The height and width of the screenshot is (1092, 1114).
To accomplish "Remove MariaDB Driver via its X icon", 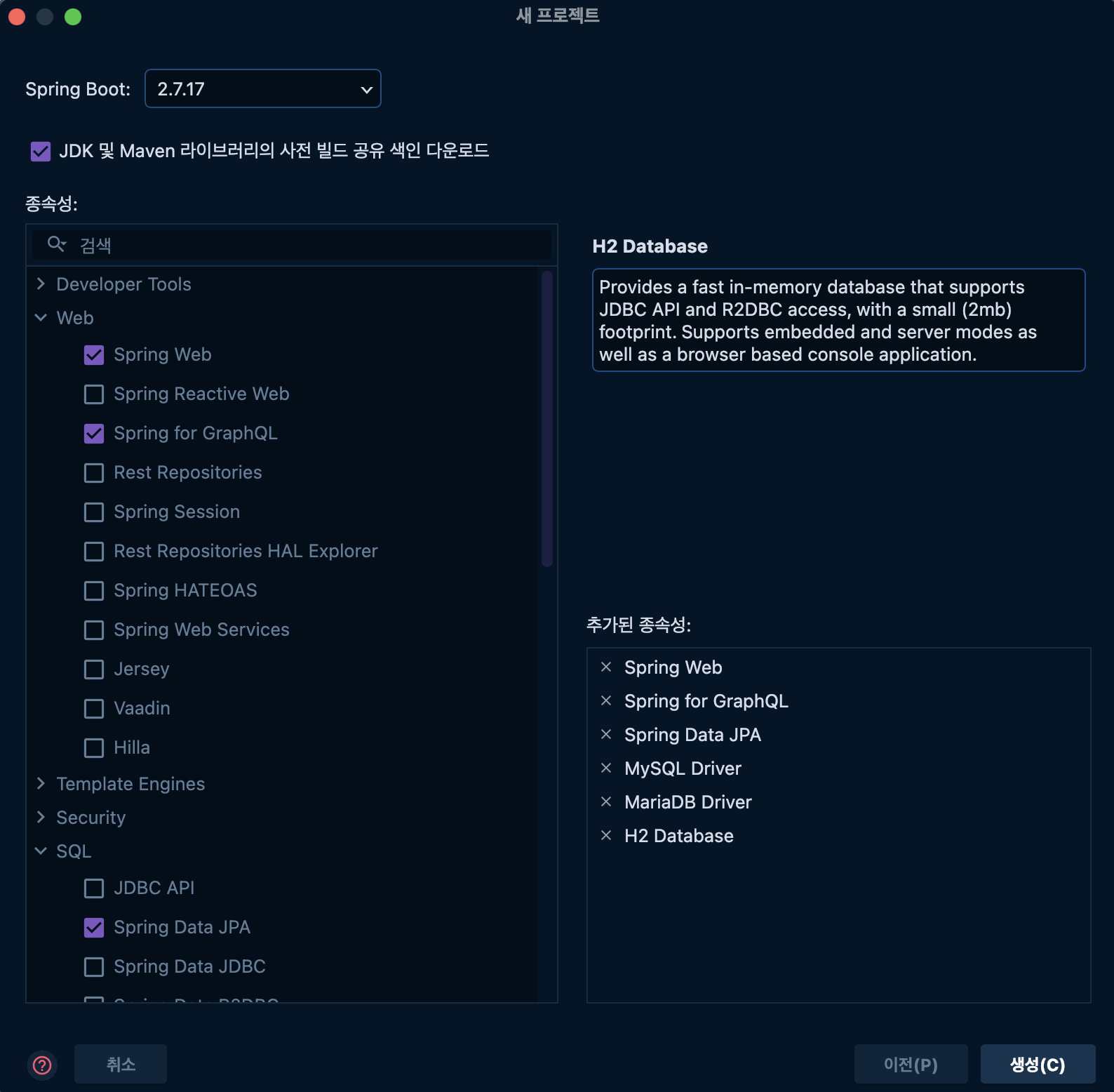I will (x=606, y=802).
